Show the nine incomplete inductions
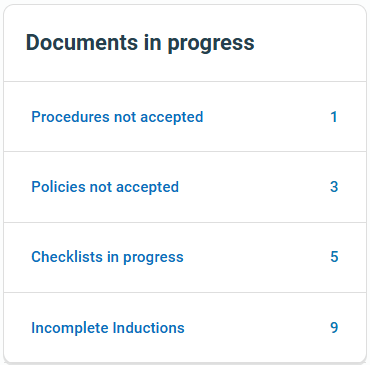This screenshot has width=370, height=365. pyautogui.click(x=108, y=328)
